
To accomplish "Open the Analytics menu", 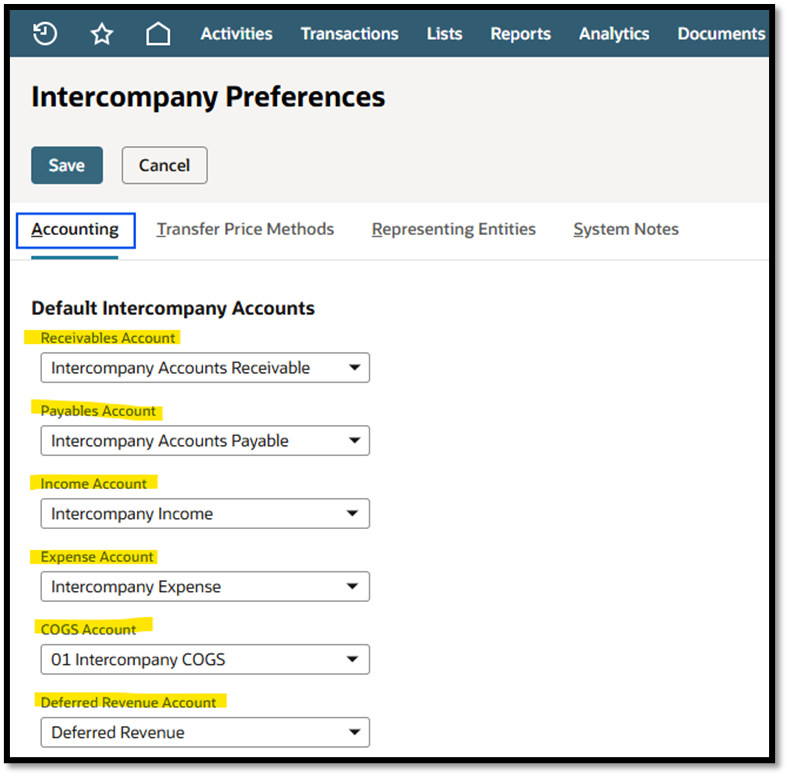I will [x=614, y=34].
